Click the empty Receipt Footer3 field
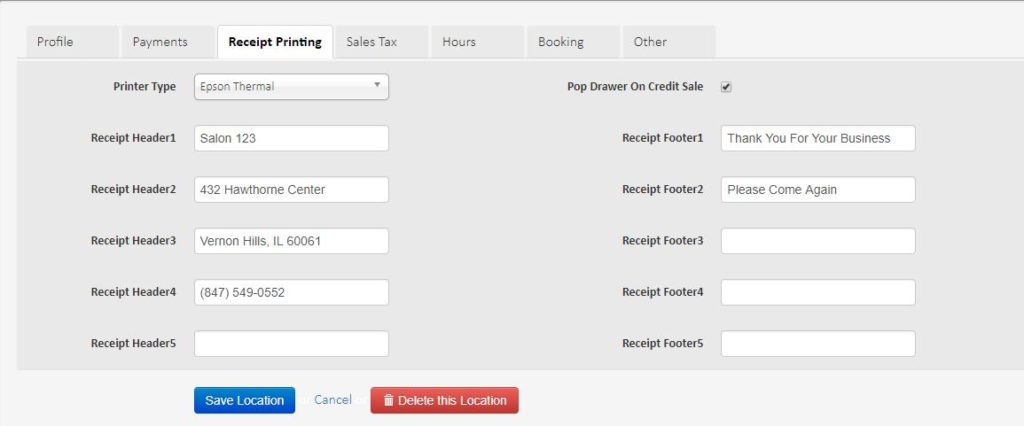Image resolution: width=1024 pixels, height=426 pixels. coord(817,241)
